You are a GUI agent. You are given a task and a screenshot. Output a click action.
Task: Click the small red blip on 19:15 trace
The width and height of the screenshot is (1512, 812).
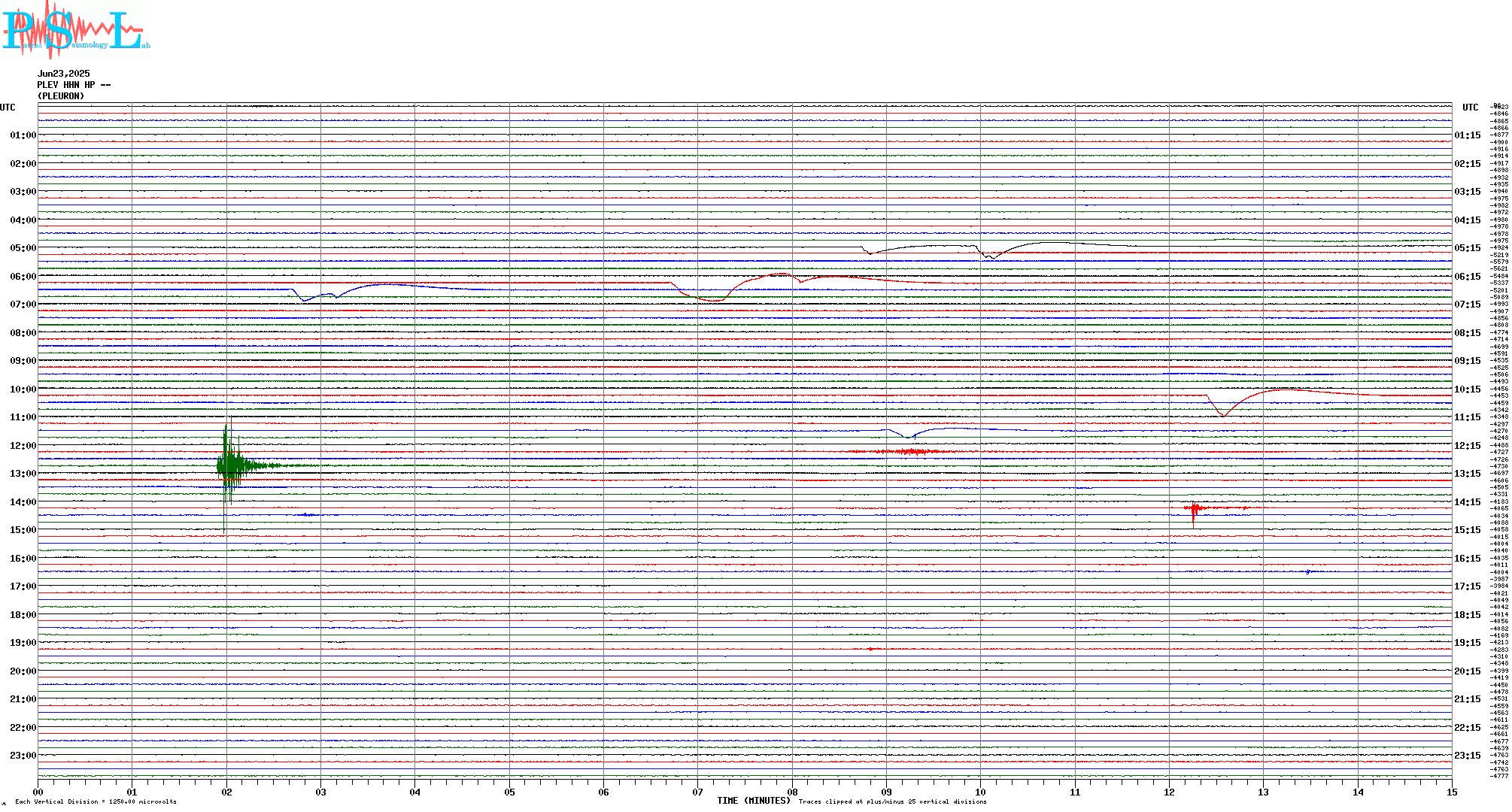(x=871, y=649)
